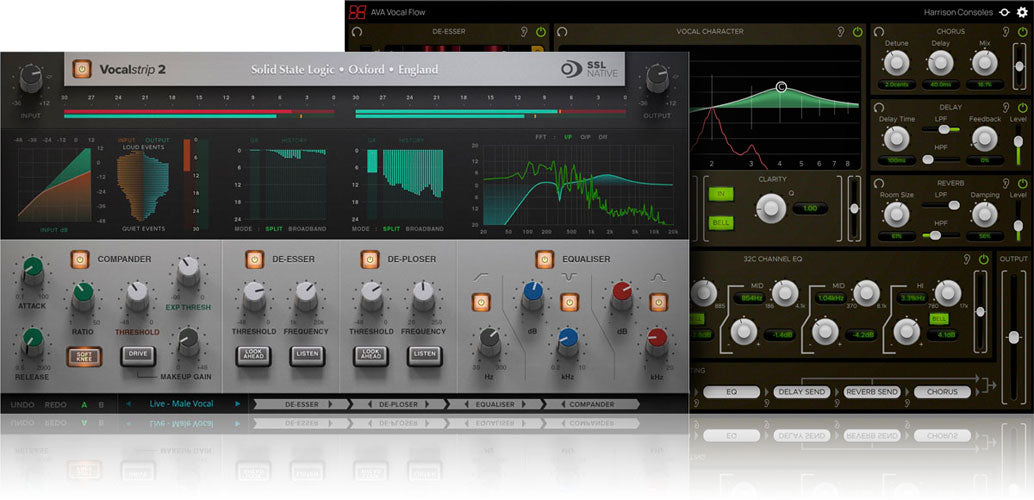Viewport: 1034px width, 500px height.
Task: Click Chorus solo ear icon
Action: [1007, 32]
